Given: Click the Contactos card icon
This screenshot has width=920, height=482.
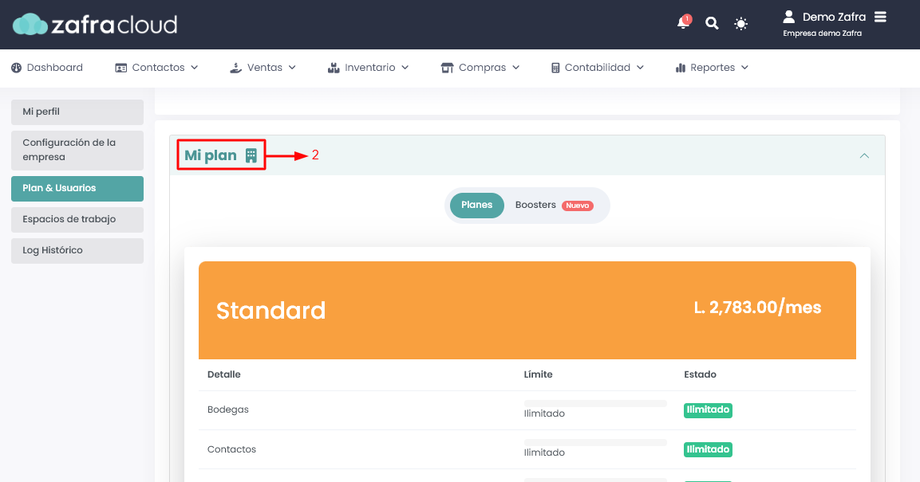Looking at the screenshot, I should 121,68.
